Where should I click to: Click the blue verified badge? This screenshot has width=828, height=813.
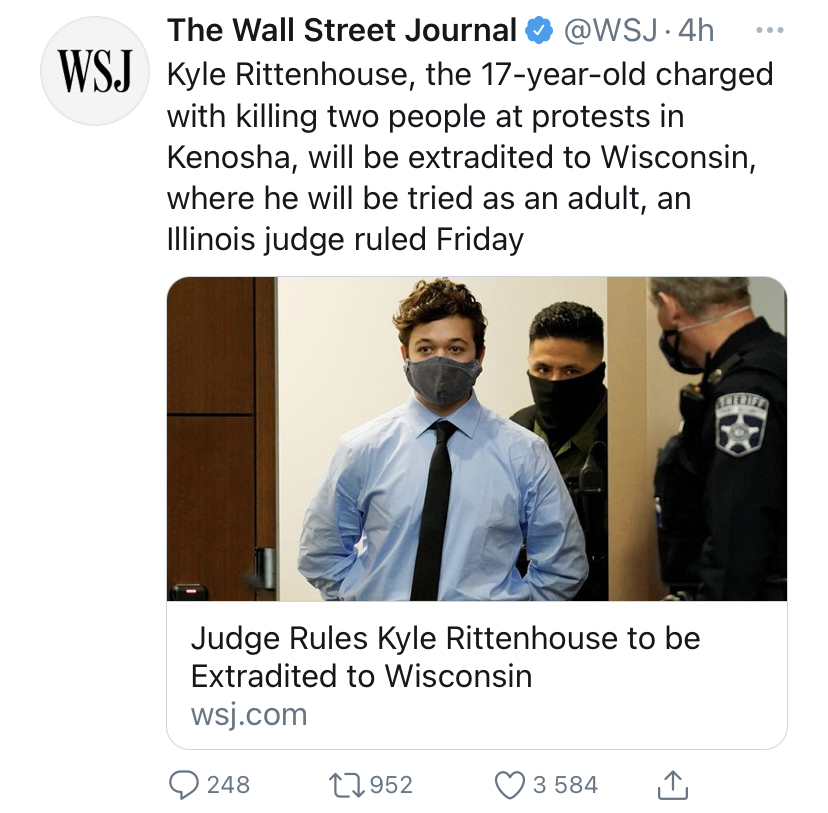(538, 31)
